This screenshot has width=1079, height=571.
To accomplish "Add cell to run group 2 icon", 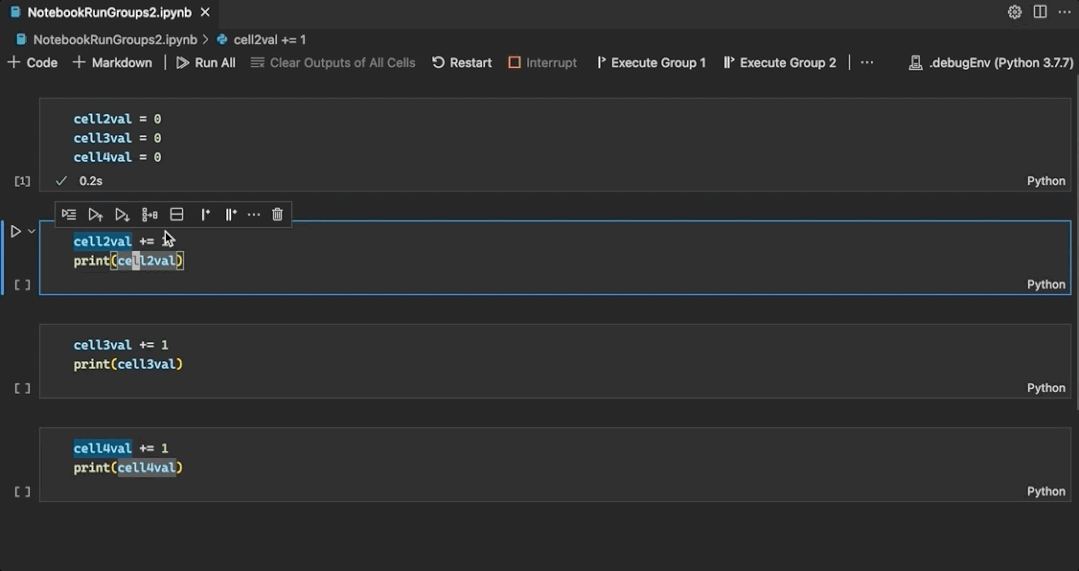I will (x=230, y=214).
